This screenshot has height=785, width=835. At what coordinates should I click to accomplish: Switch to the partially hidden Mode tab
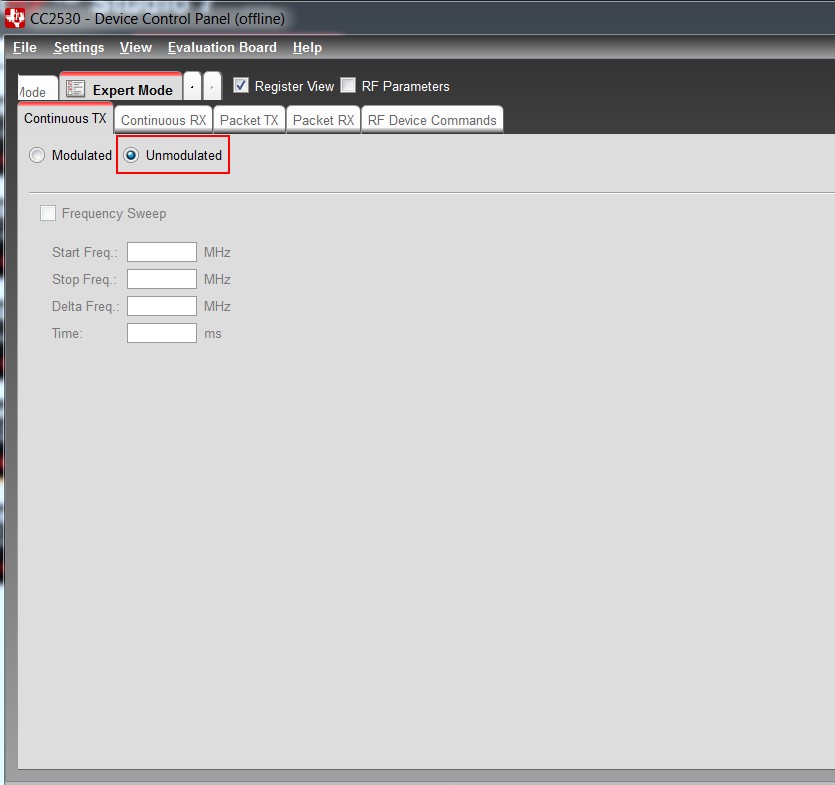(x=37, y=89)
